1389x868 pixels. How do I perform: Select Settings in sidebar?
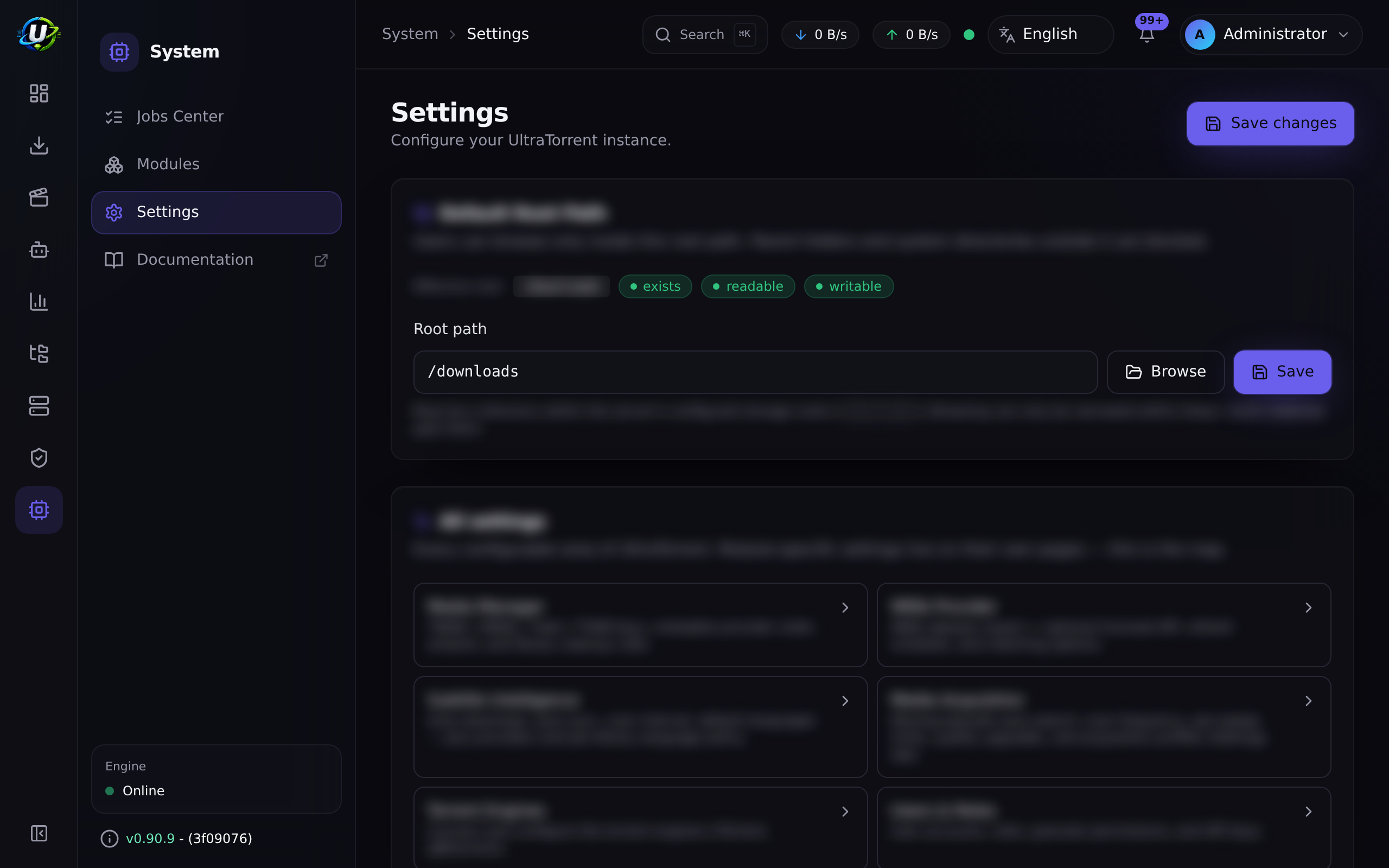[x=216, y=213]
